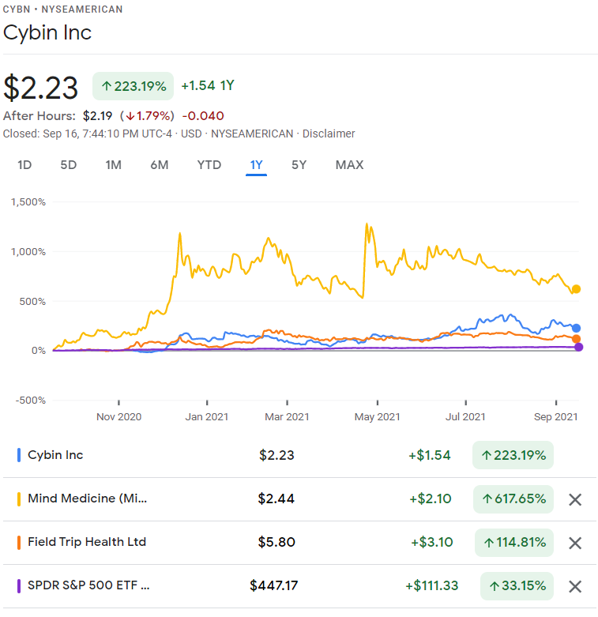Click the -500% y-axis label

(31, 401)
